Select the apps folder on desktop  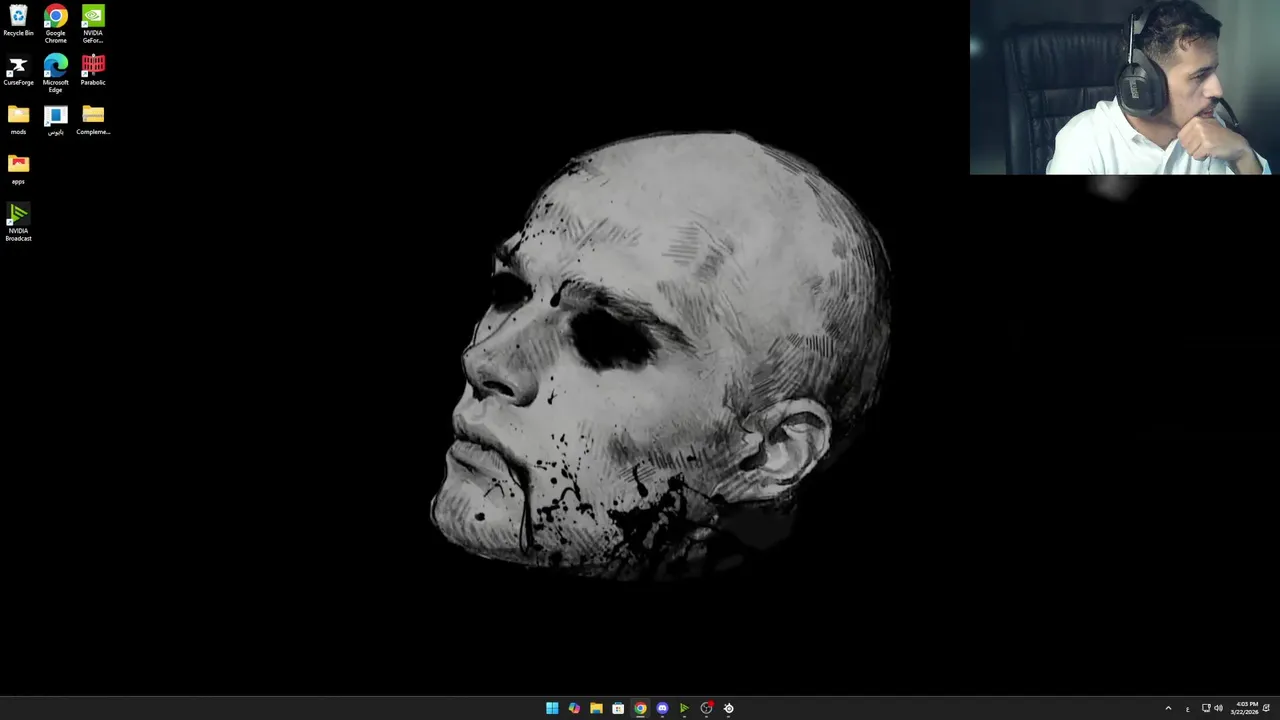tap(18, 169)
